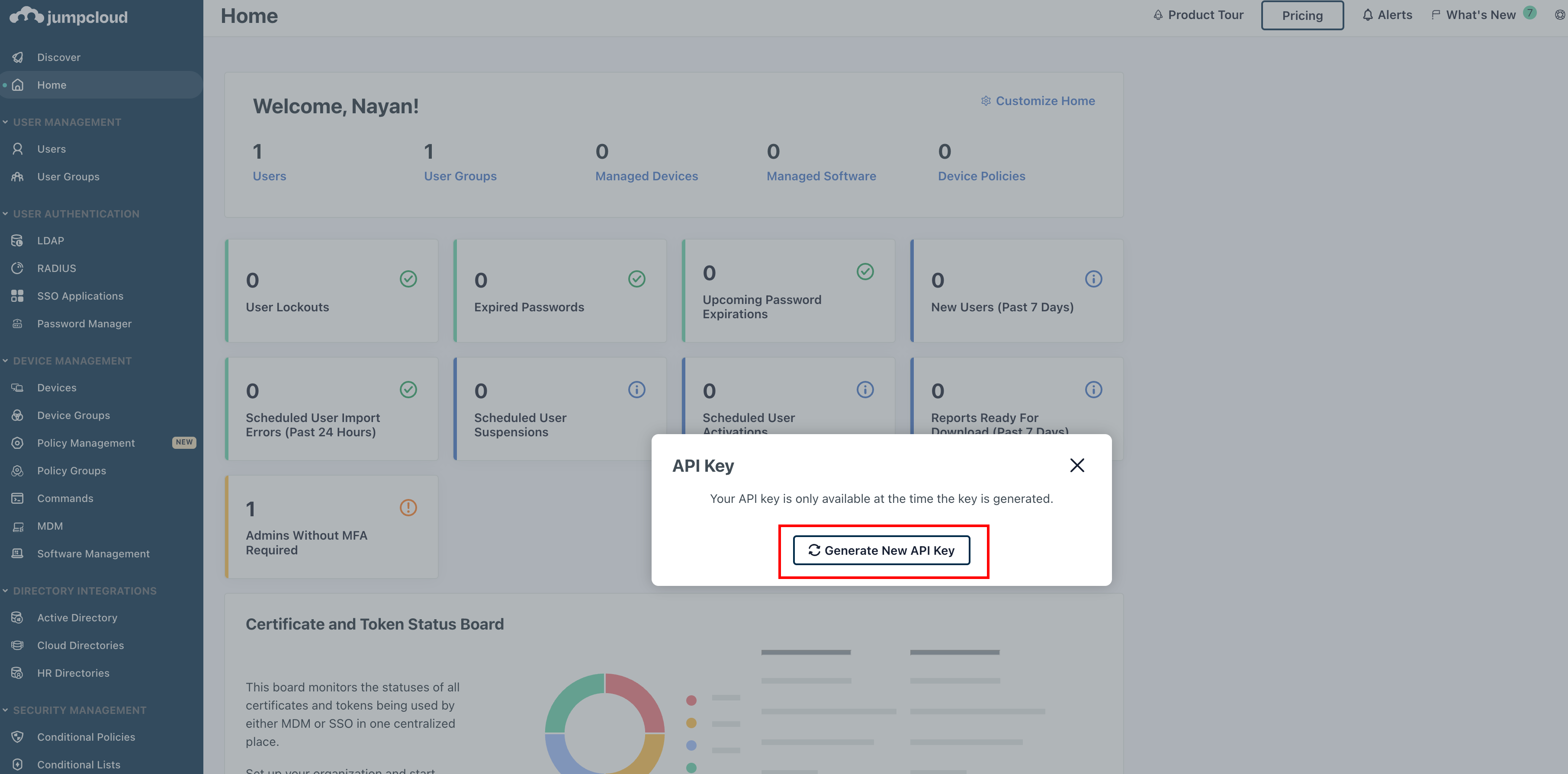Click the Cloud Directories icon
Image resolution: width=1568 pixels, height=774 pixels.
[18, 645]
